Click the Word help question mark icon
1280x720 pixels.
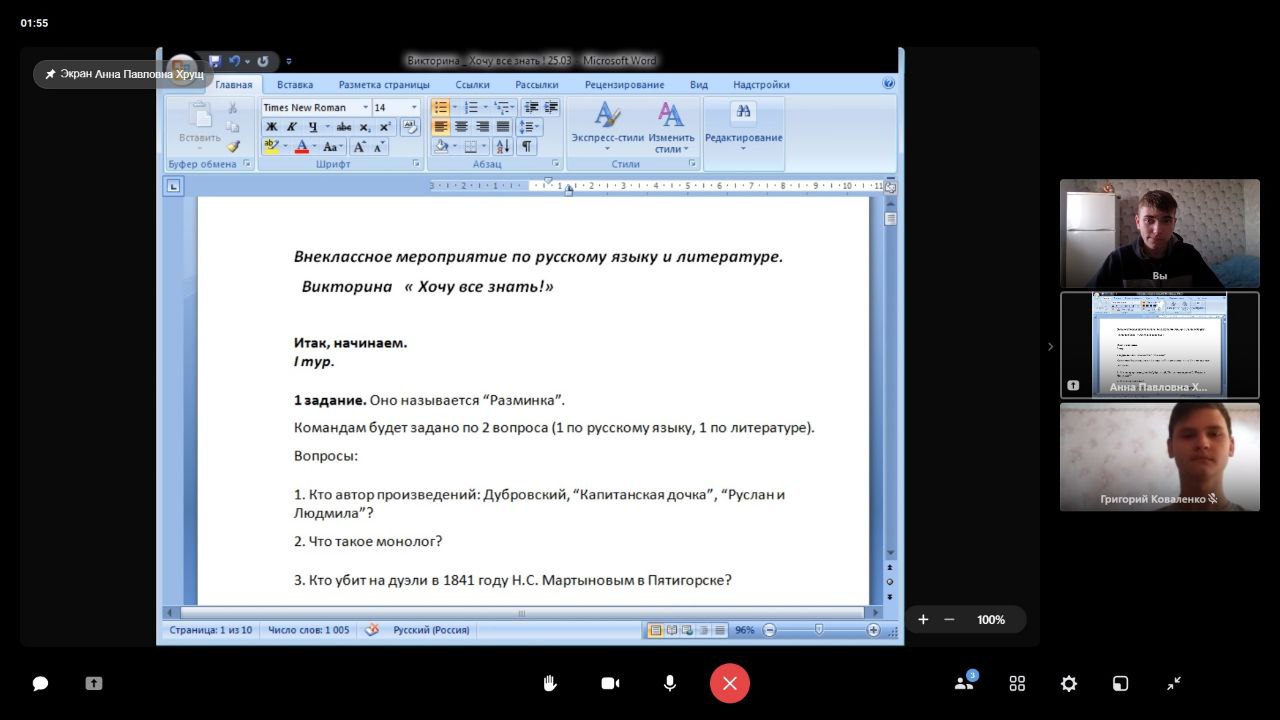[889, 84]
